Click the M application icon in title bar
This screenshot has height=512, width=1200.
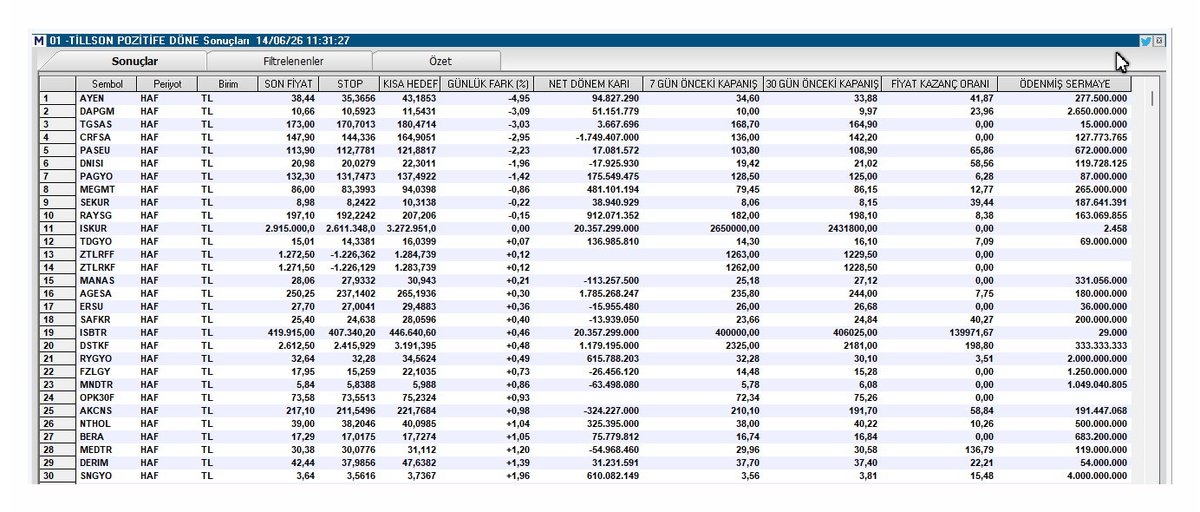(39, 41)
